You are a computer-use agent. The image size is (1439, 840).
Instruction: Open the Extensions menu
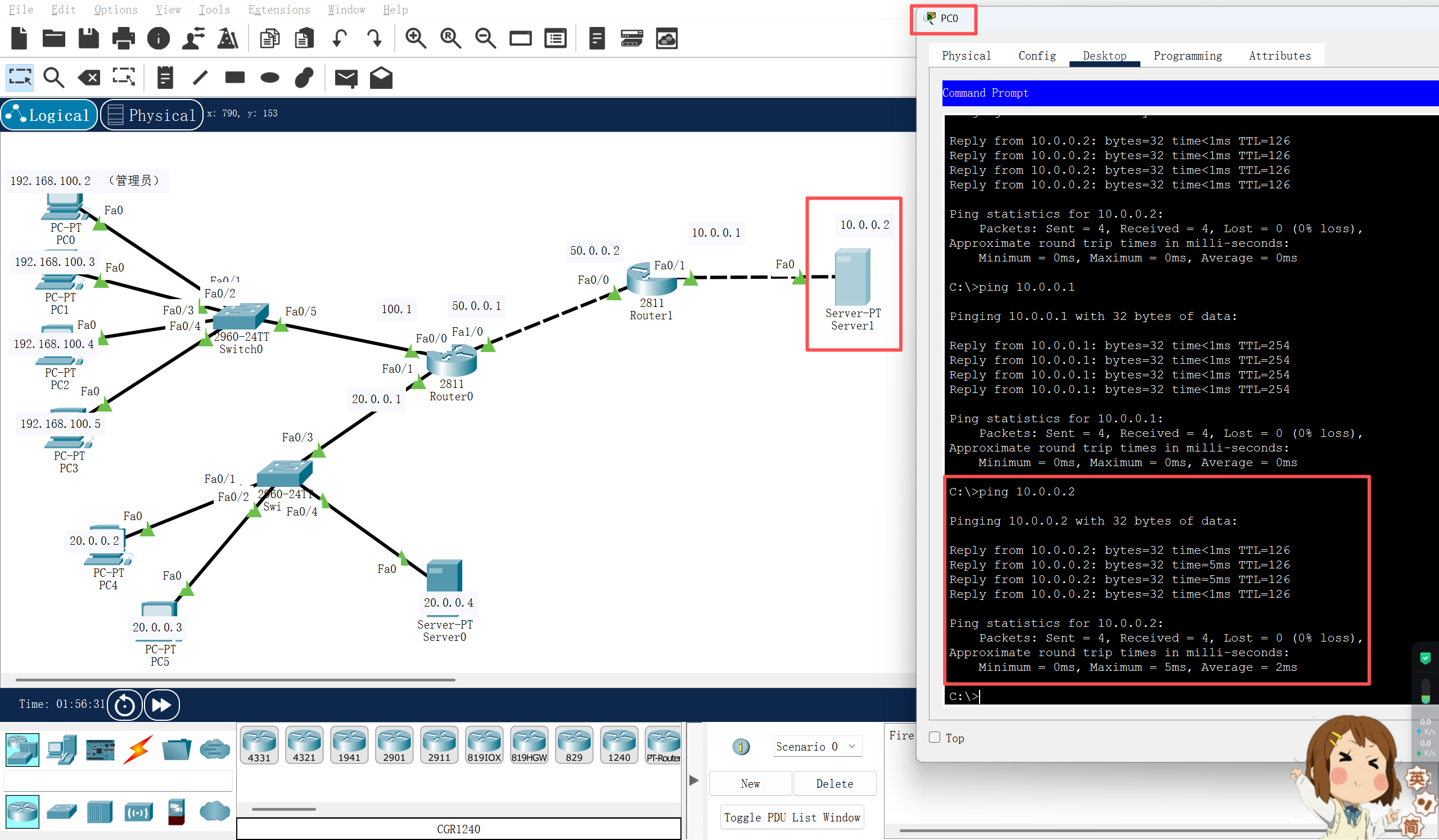(x=279, y=10)
